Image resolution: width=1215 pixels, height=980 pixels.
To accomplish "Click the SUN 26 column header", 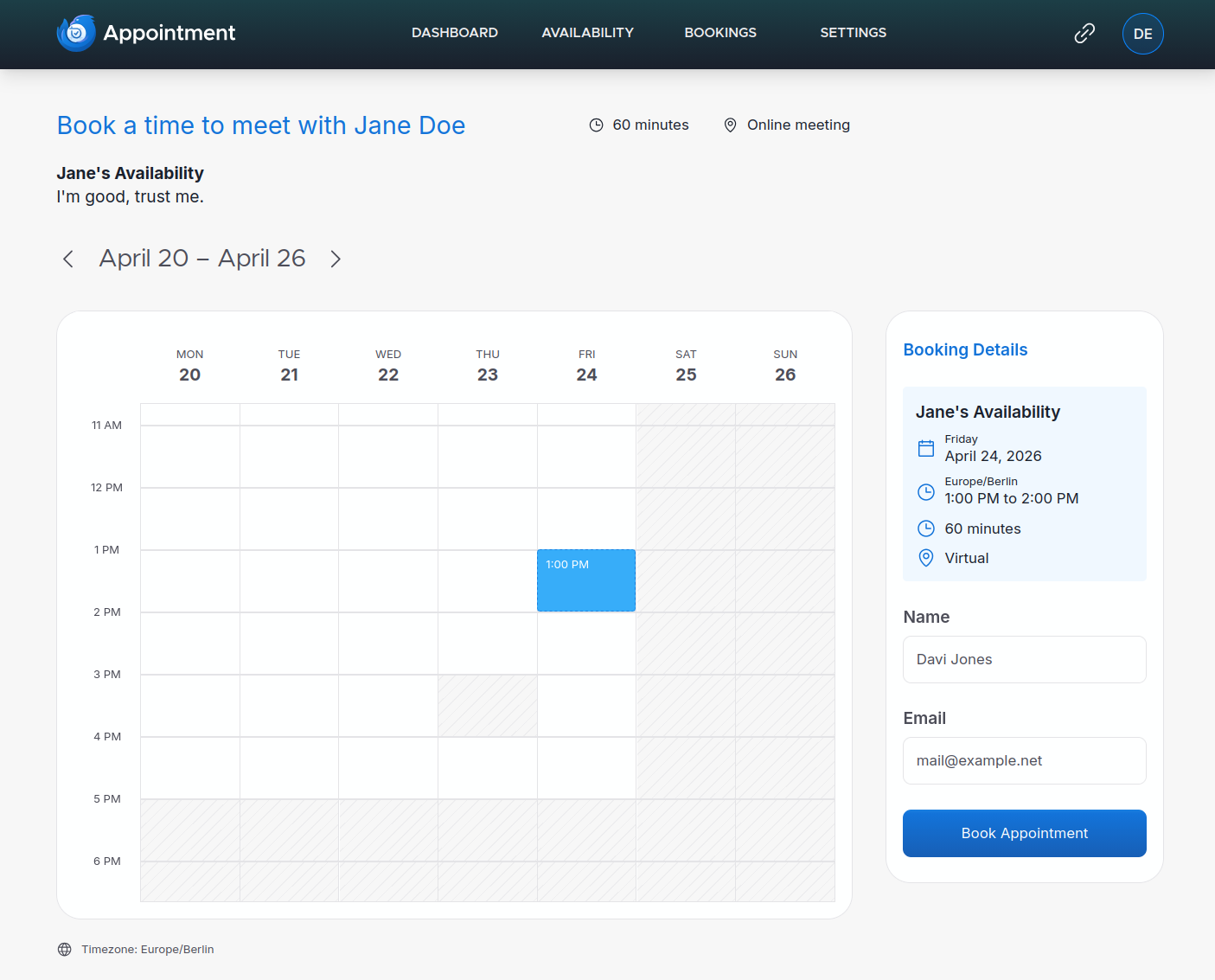I will (x=785, y=365).
